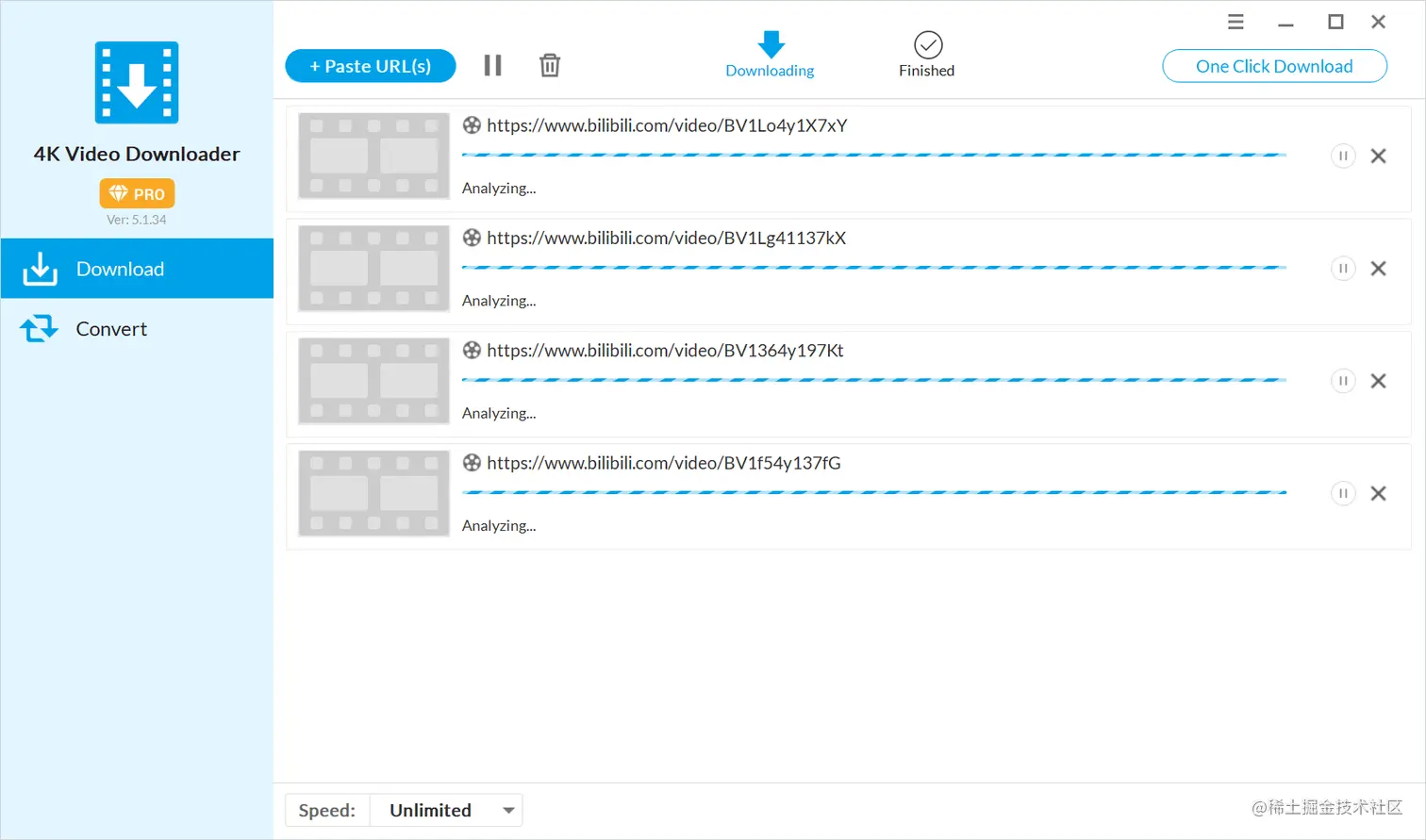Click film reel icon beside BV1f54y137fG
This screenshot has height=840, width=1426.
pos(472,463)
